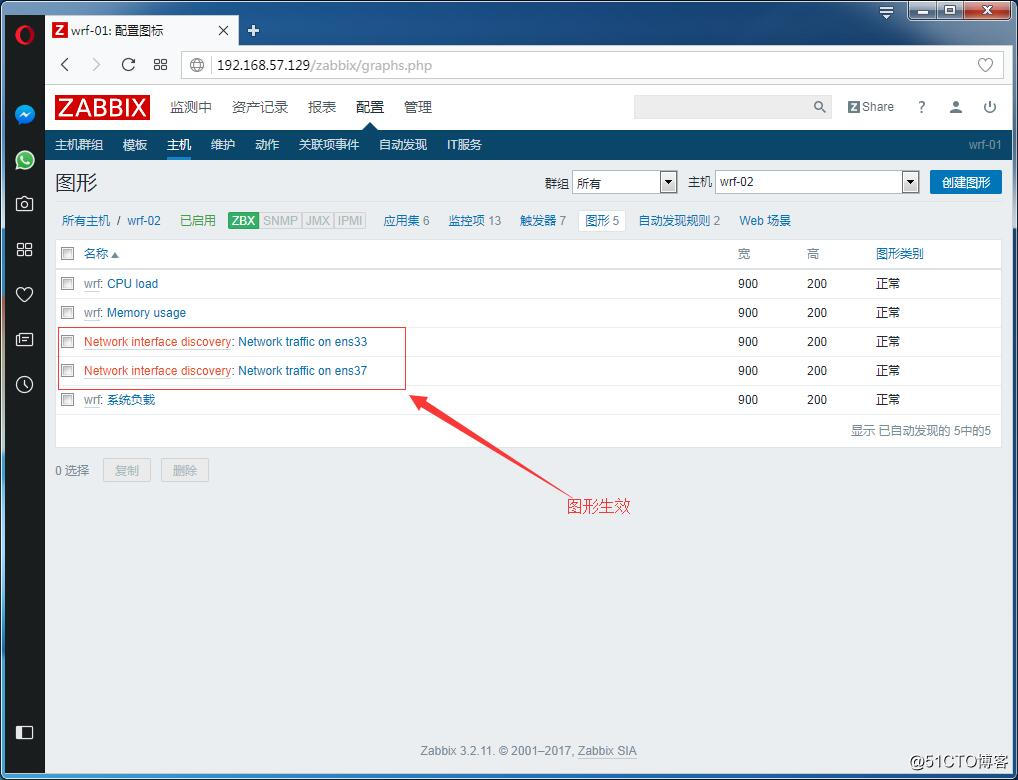Check the ens37 network traffic checkbox
The height and width of the screenshot is (780, 1018).
coord(68,370)
